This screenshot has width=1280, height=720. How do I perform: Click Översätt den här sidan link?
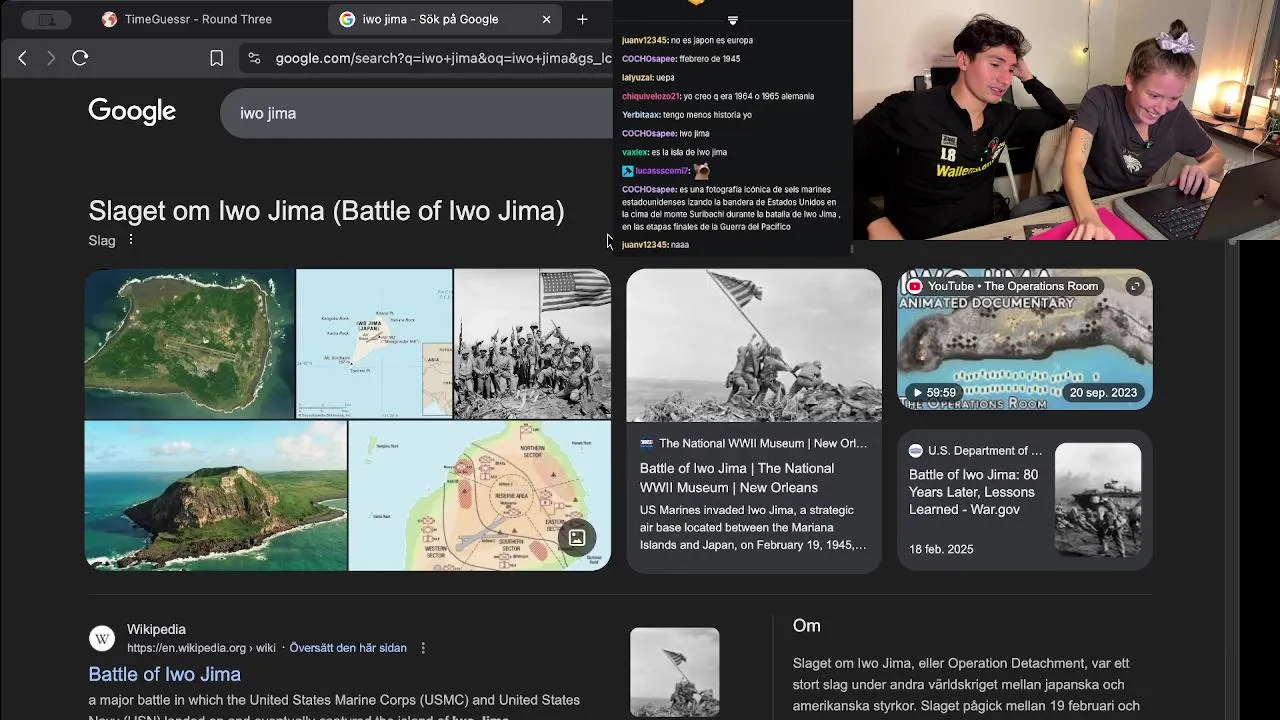[x=348, y=648]
